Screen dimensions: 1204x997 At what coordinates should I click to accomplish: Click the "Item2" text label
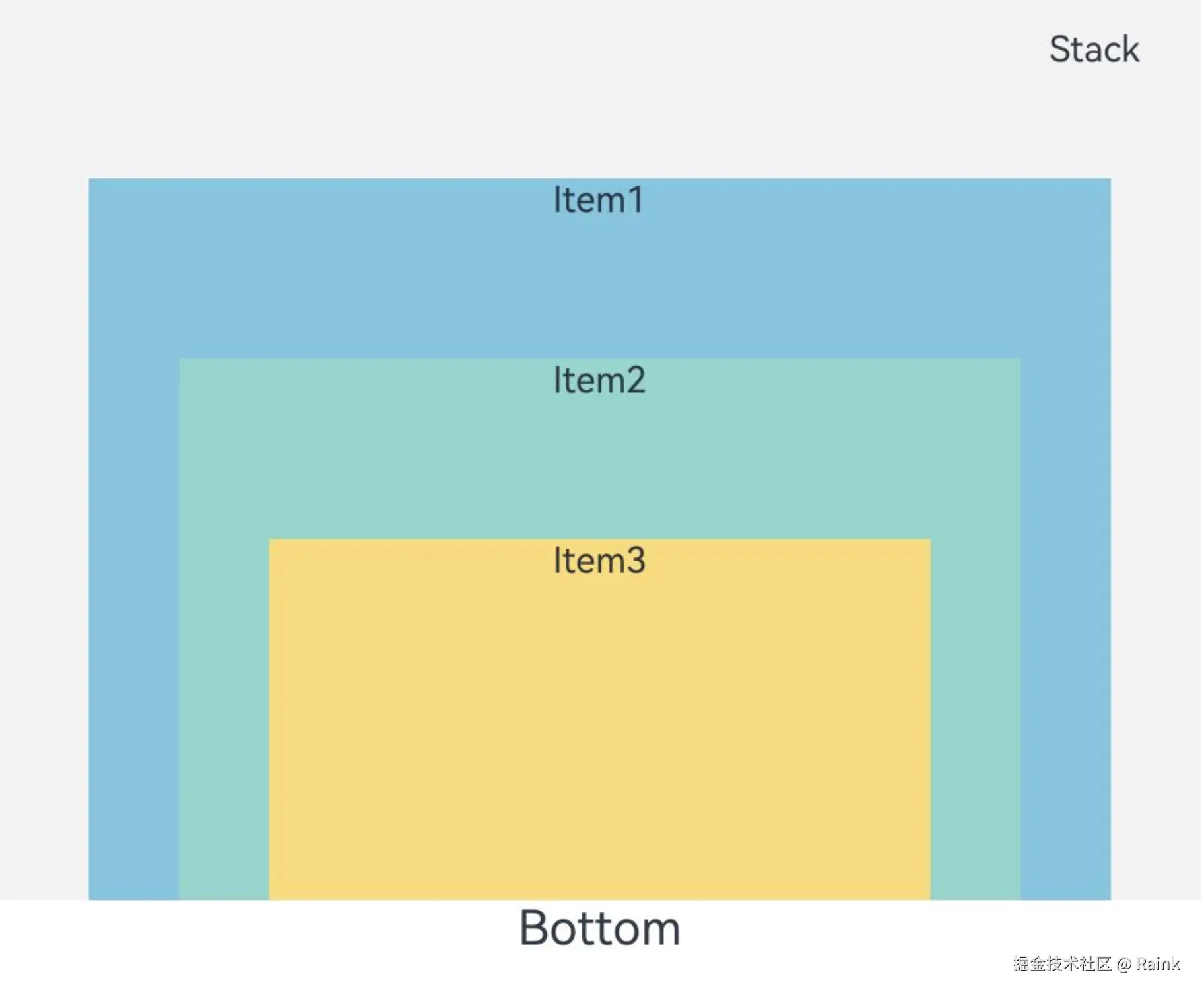[599, 380]
